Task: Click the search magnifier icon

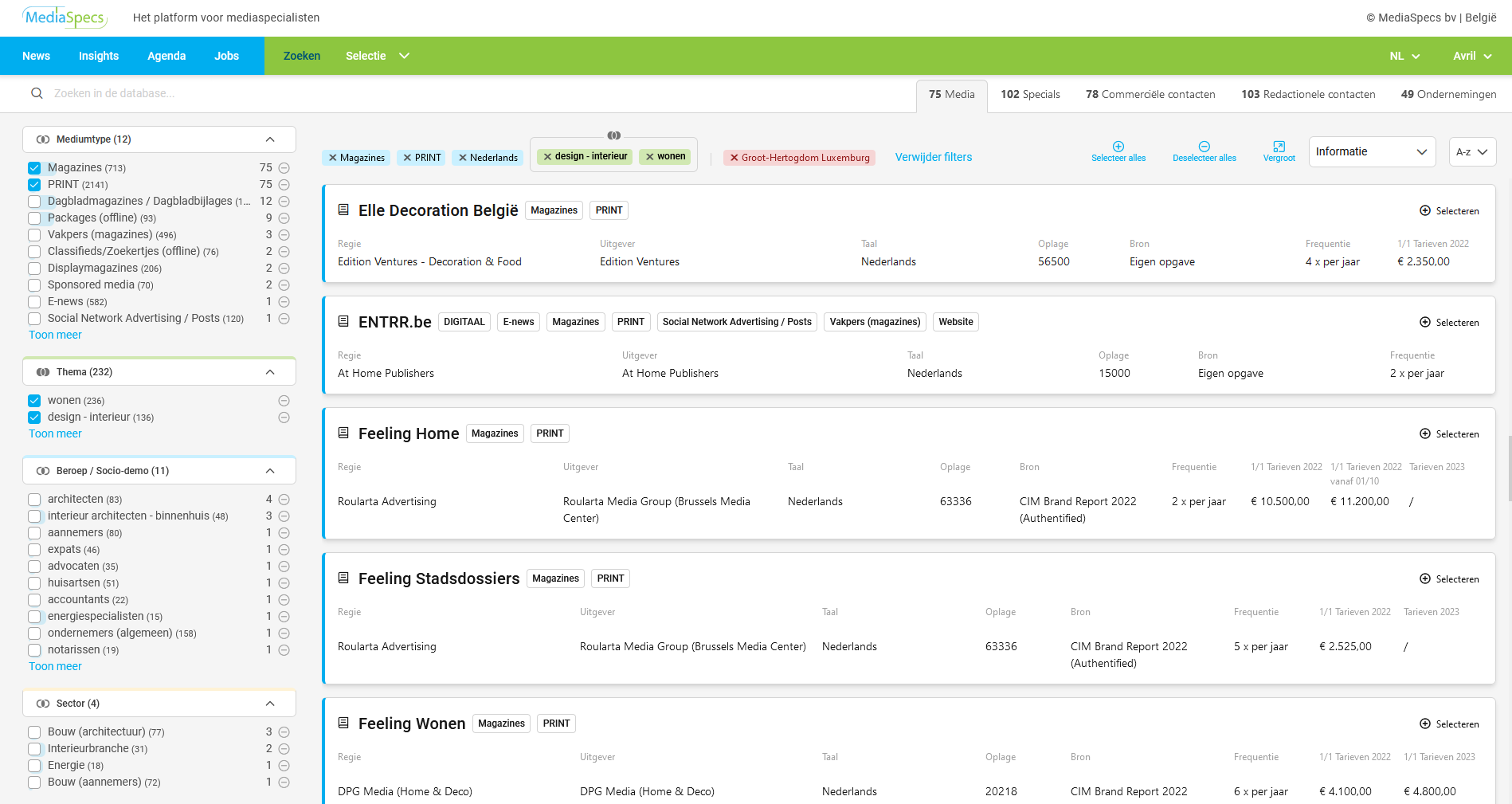Action: click(x=37, y=93)
